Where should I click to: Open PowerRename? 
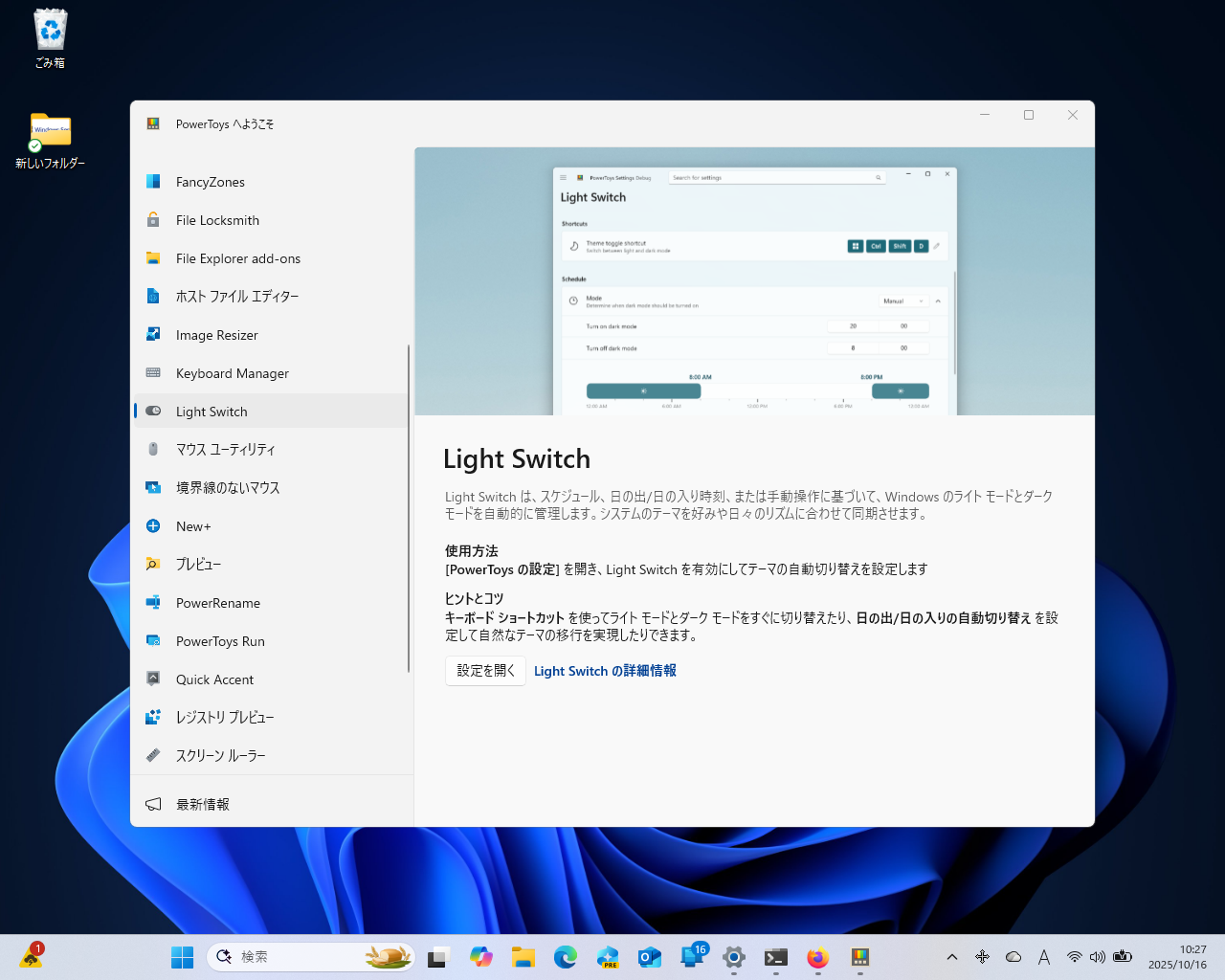(x=217, y=603)
